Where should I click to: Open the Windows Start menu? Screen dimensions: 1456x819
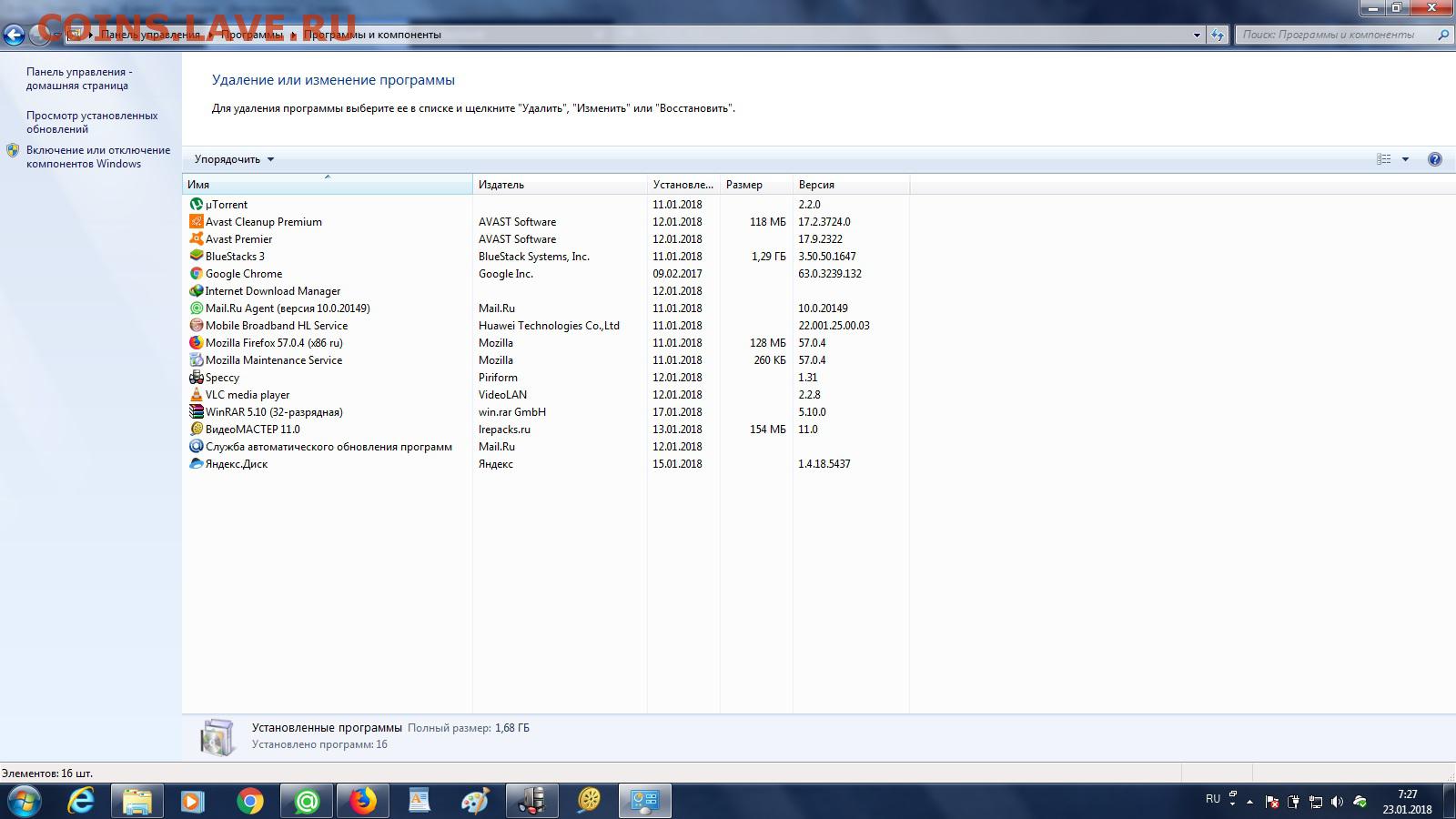tap(25, 801)
